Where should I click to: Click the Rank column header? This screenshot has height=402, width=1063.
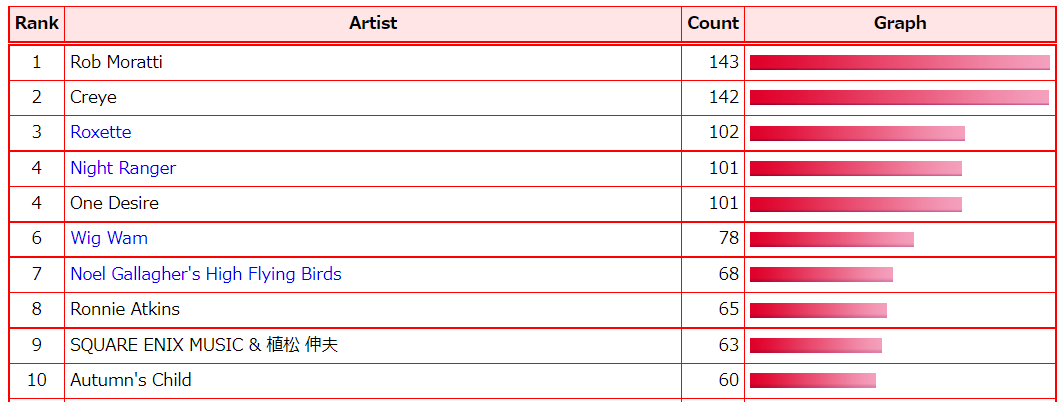37,23
